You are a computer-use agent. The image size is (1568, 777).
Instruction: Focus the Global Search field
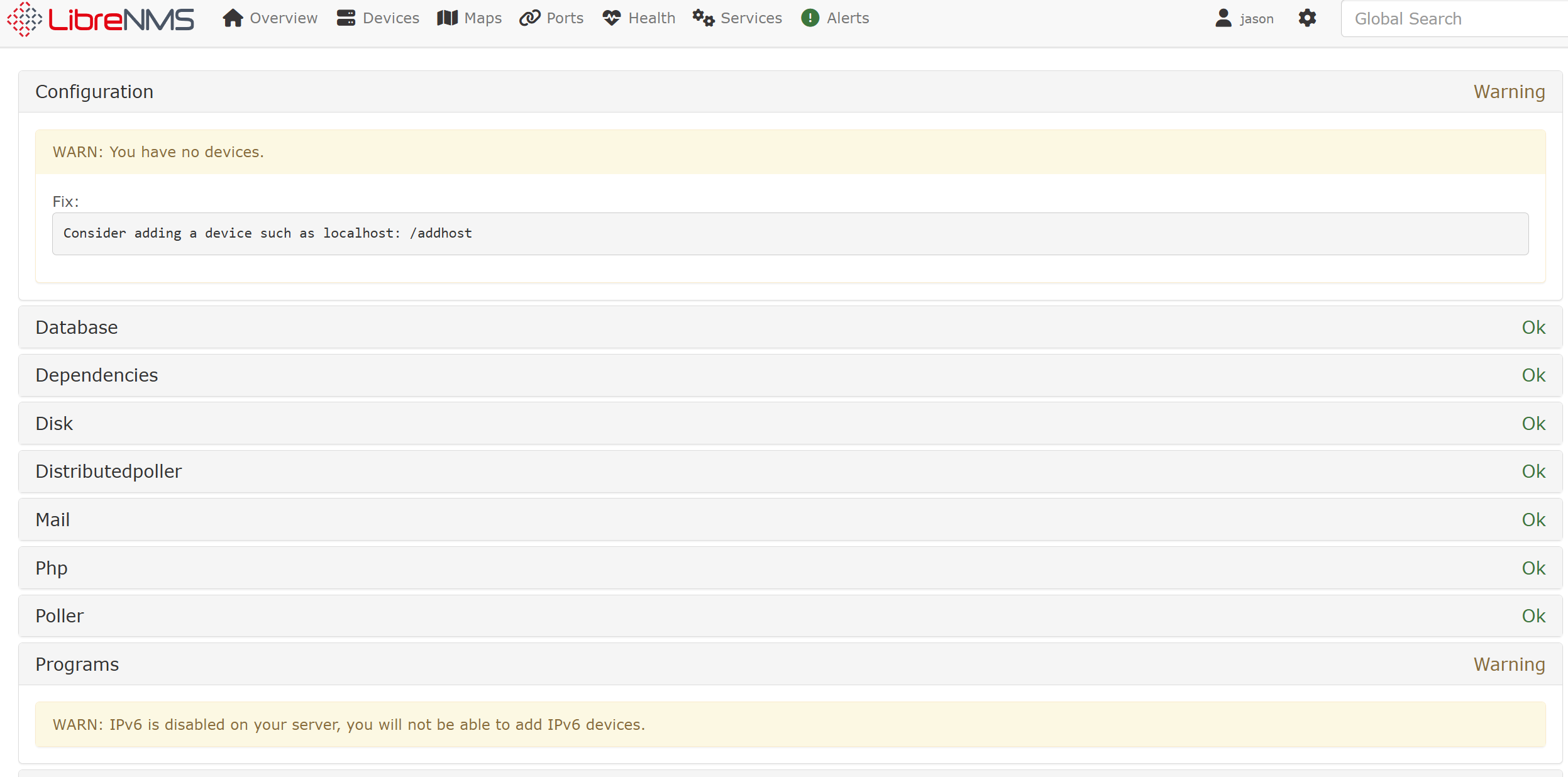(x=1452, y=19)
